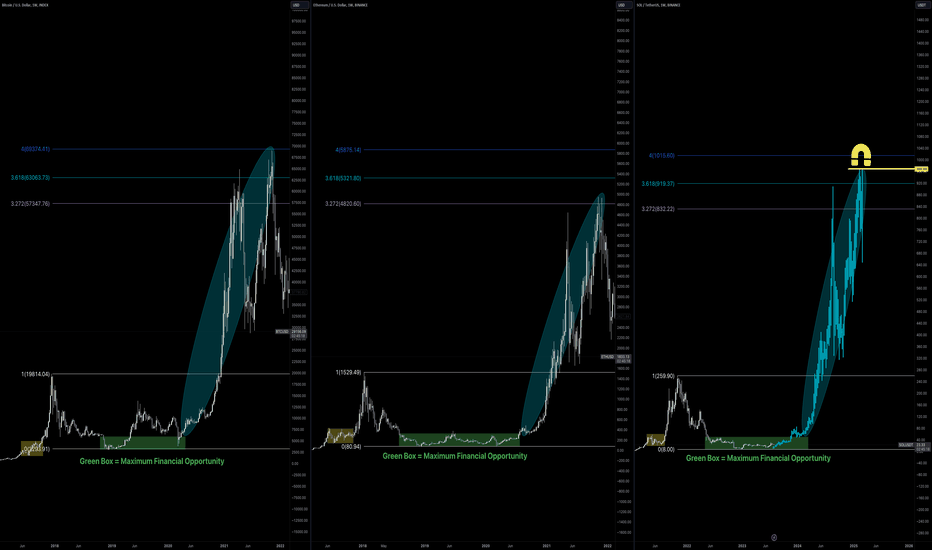This screenshot has height=550, width=932.
Task: Select the green rectangle drawing on Bitcoin chart
Action: point(143,442)
